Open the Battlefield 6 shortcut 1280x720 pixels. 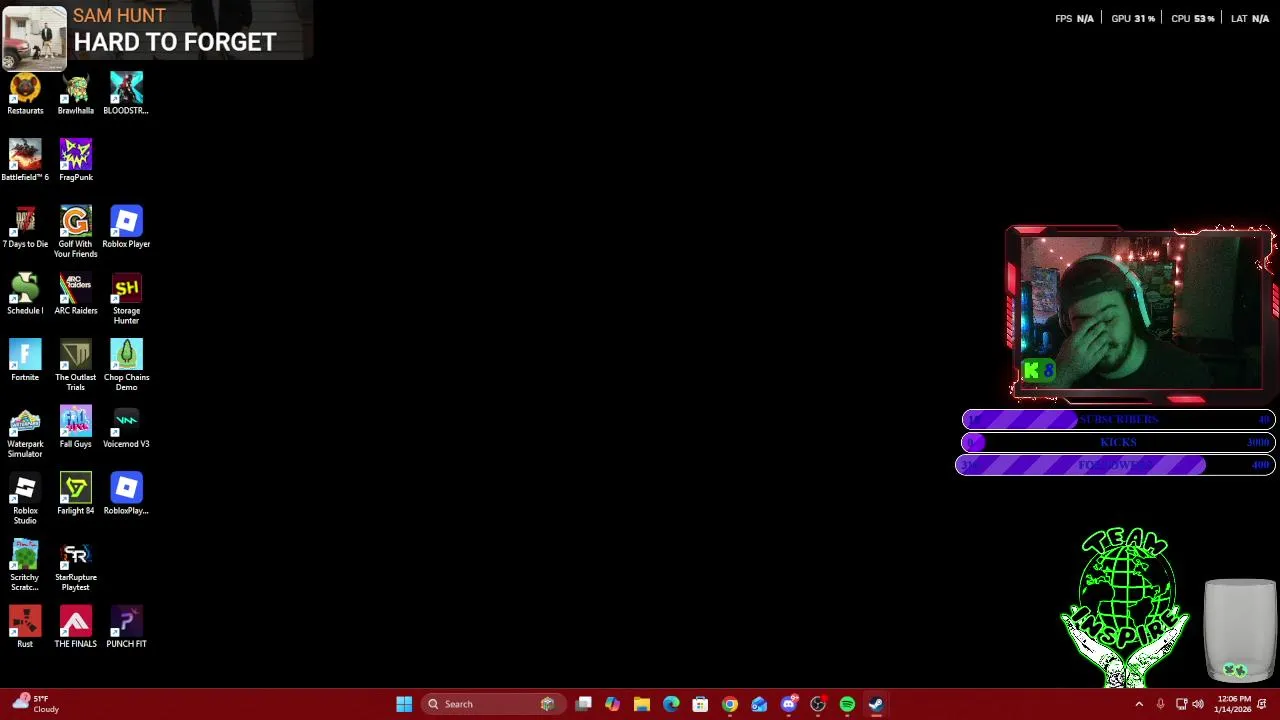(x=25, y=161)
